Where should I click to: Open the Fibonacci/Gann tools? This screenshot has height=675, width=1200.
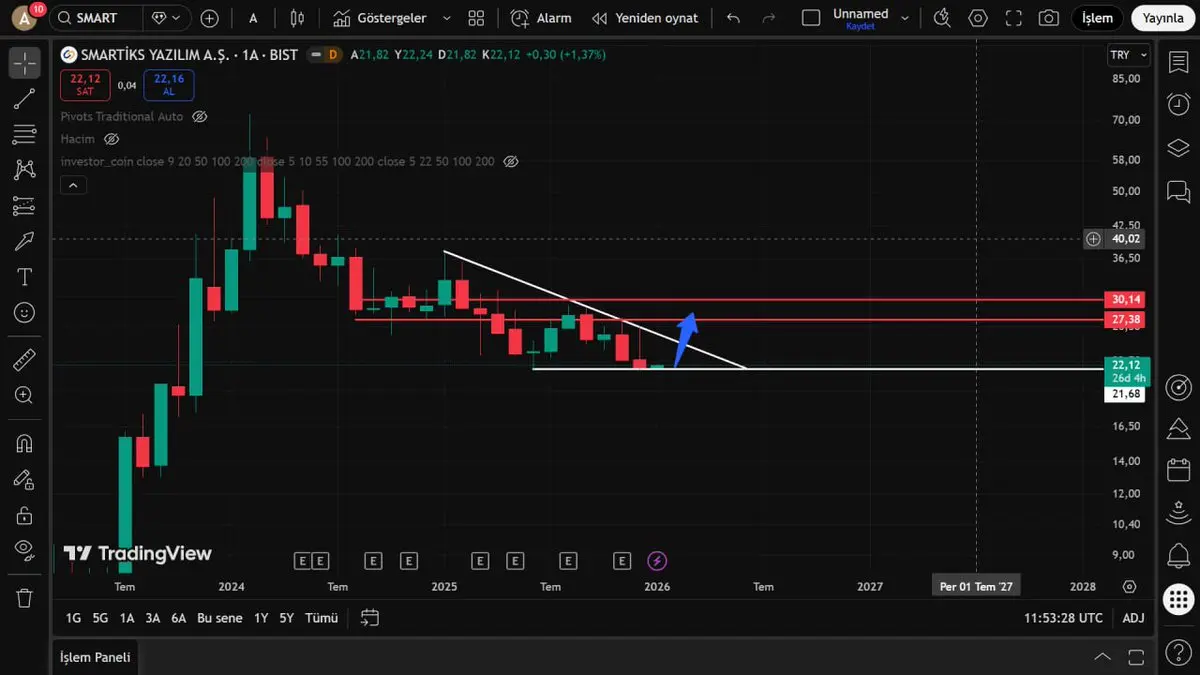pyautogui.click(x=25, y=134)
